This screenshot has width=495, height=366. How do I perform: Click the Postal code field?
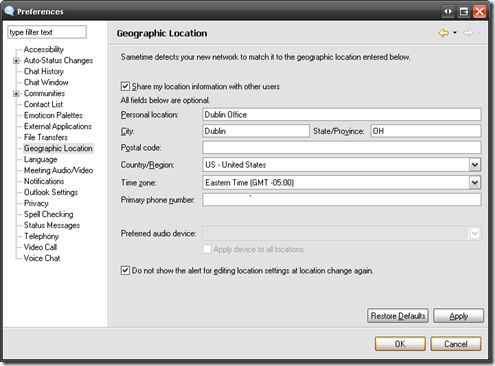(342, 147)
